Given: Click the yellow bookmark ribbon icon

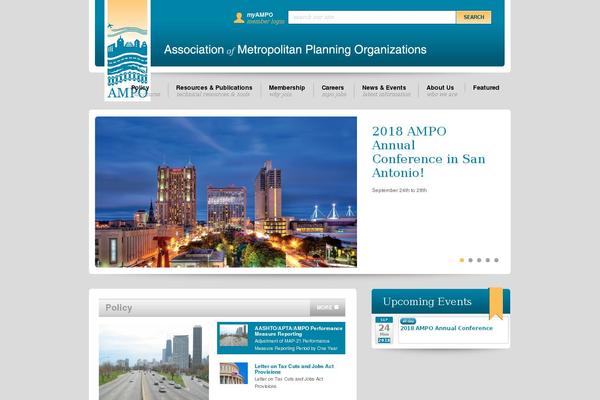Looking at the screenshot, I should [x=496, y=304].
